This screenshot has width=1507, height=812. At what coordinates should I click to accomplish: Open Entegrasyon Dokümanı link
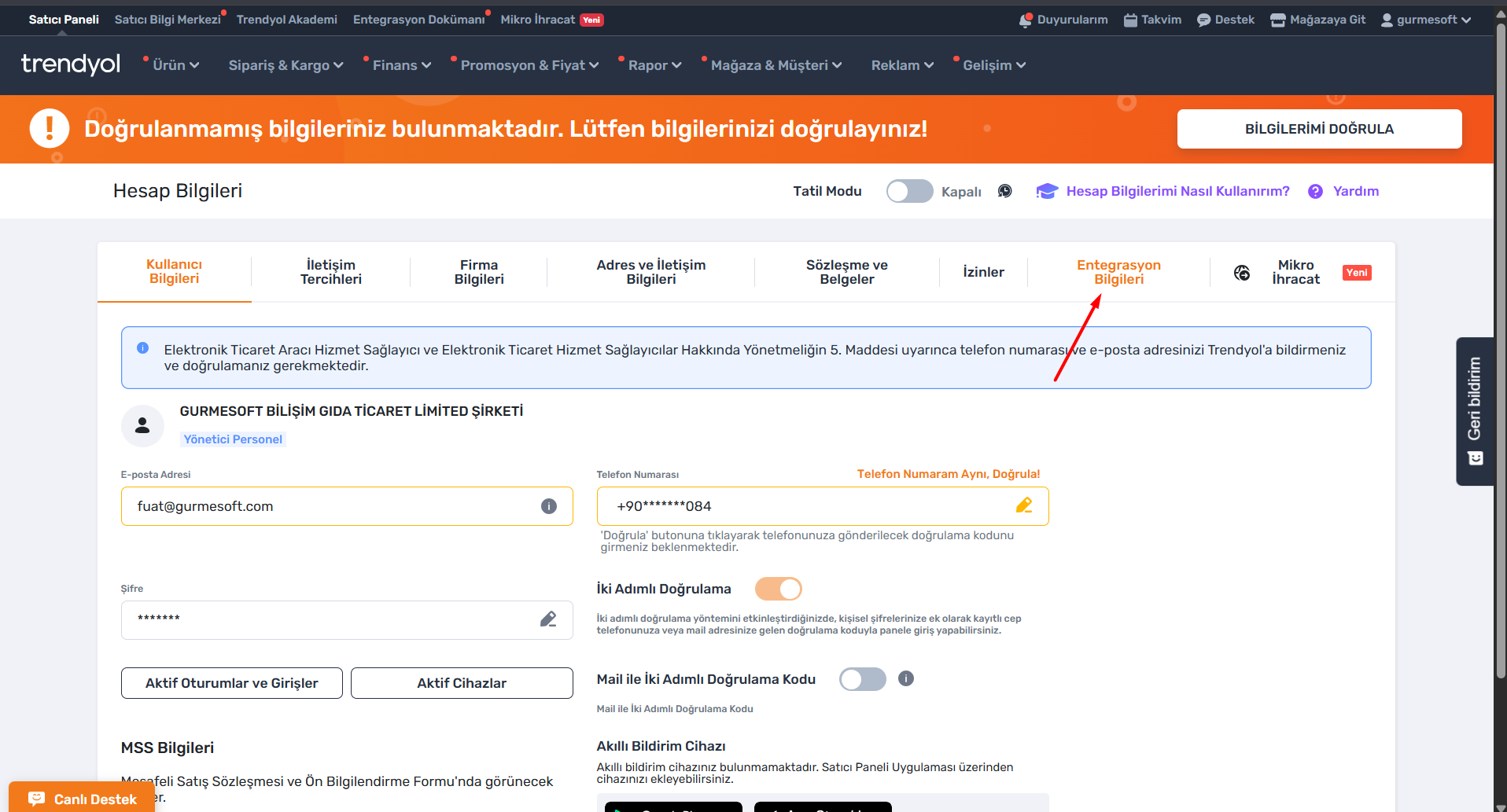(419, 20)
